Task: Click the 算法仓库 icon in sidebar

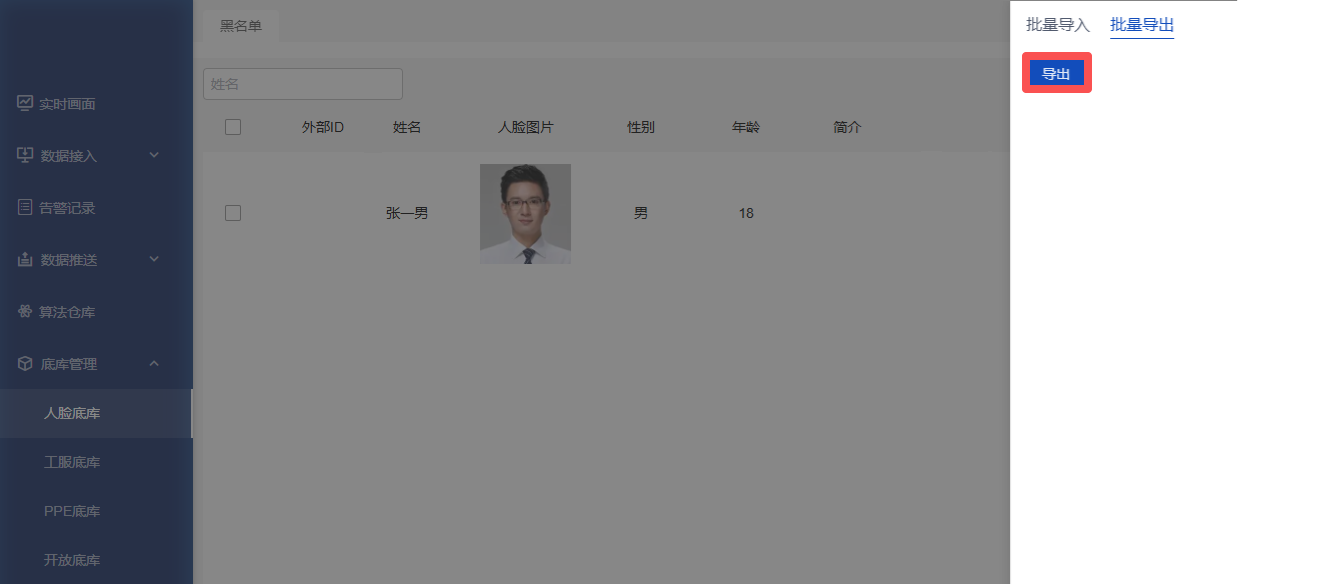Action: (x=25, y=312)
